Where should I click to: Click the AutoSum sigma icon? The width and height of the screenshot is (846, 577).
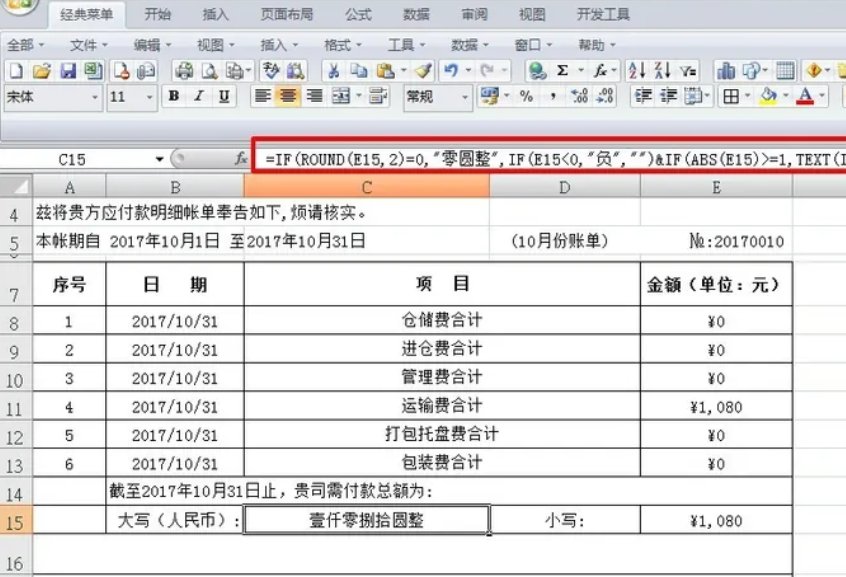(563, 71)
